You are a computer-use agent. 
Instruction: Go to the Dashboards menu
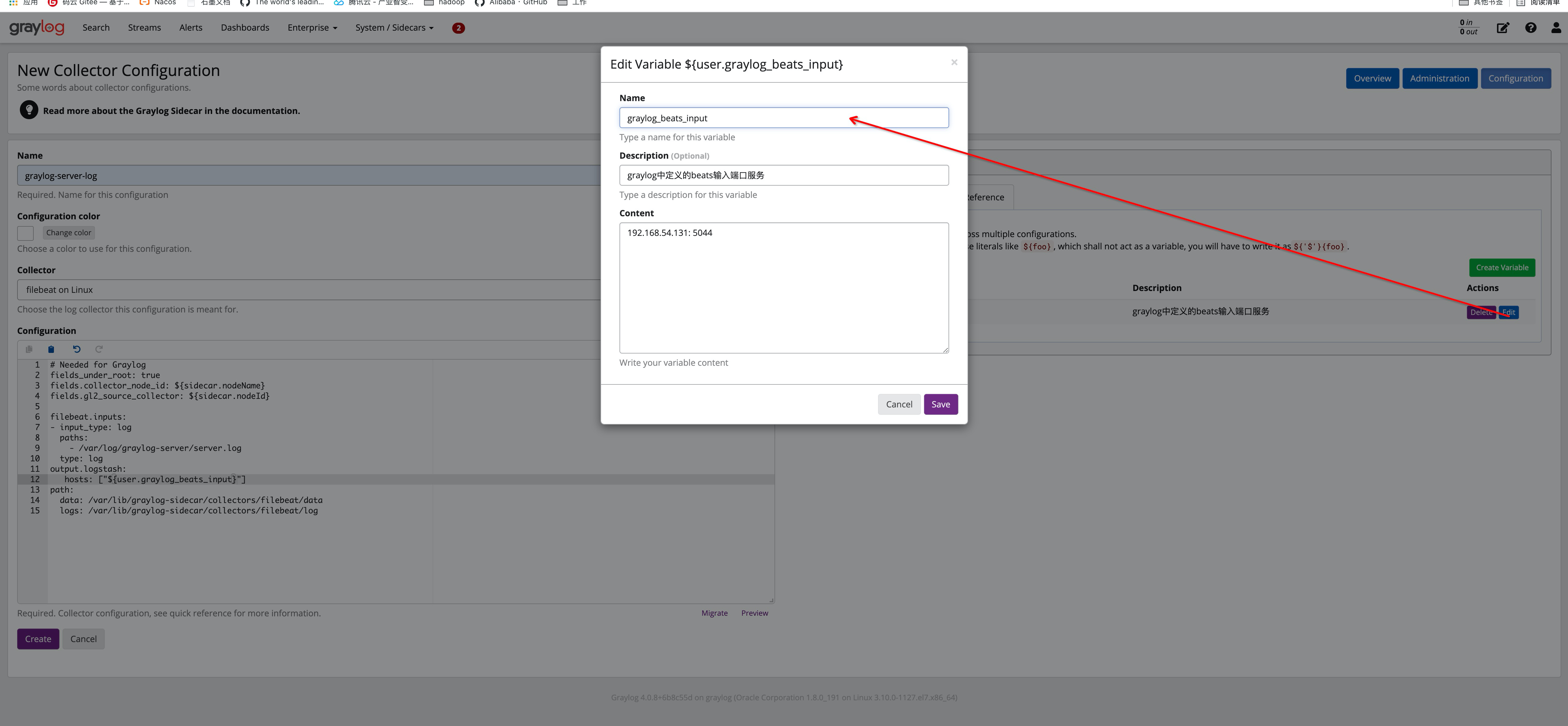[245, 27]
